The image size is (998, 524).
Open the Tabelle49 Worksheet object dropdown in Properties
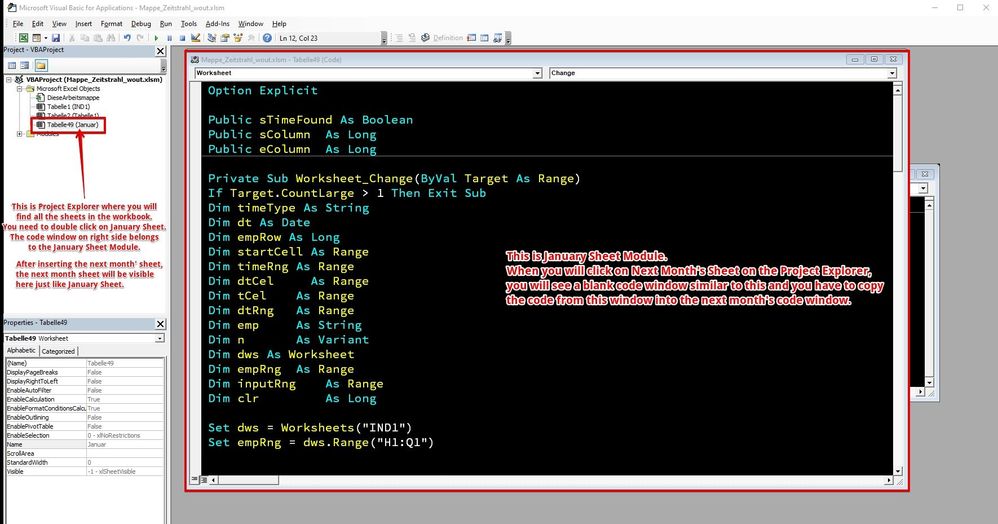click(159, 338)
